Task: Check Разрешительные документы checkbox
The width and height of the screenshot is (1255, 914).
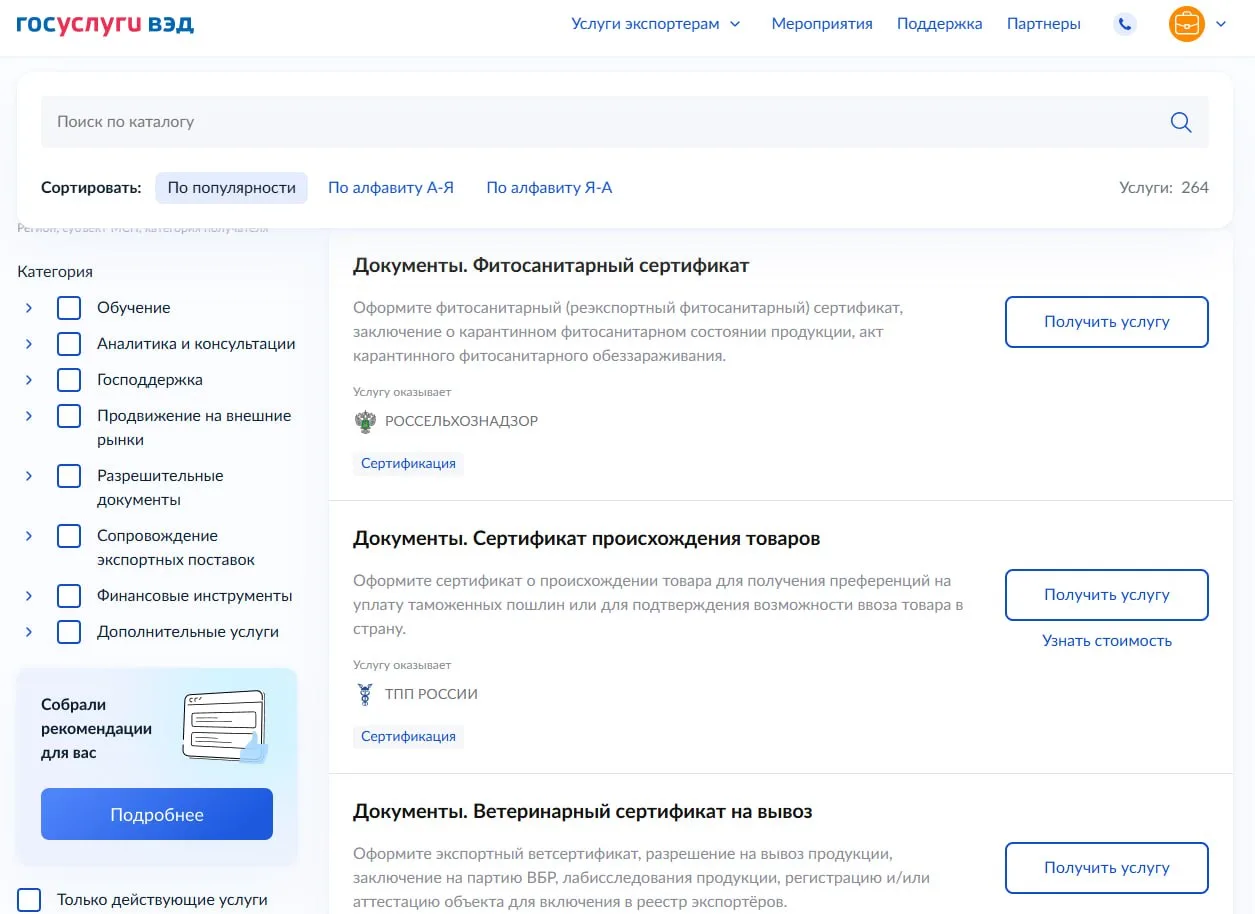Action: point(69,476)
